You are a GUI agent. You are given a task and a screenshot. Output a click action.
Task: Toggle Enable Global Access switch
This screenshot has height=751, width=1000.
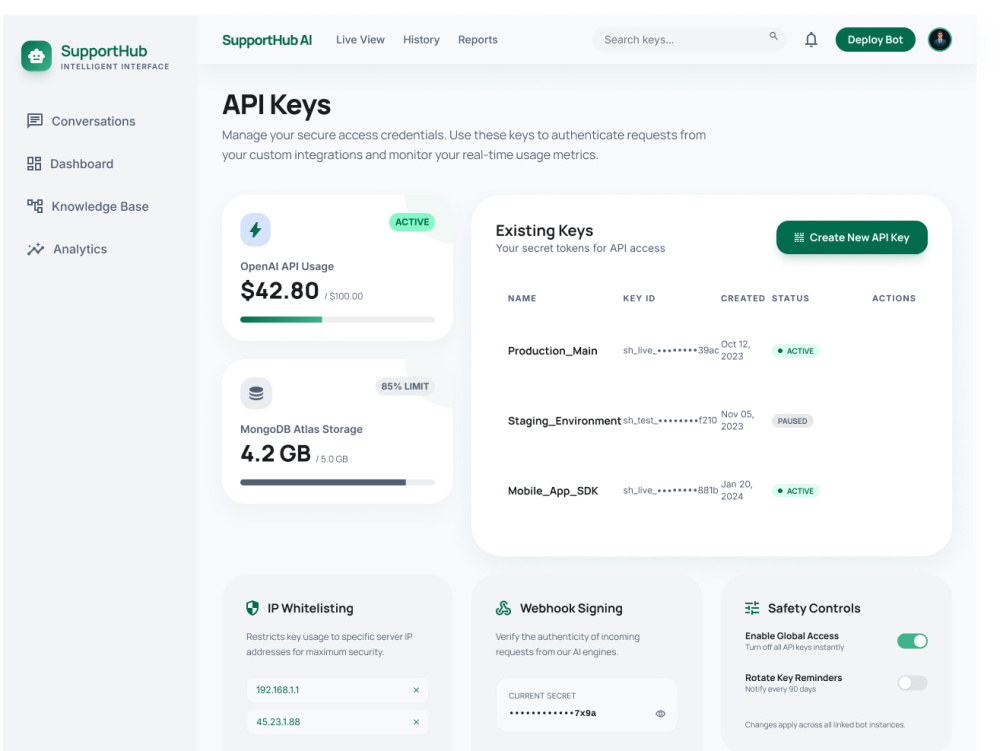coord(912,641)
